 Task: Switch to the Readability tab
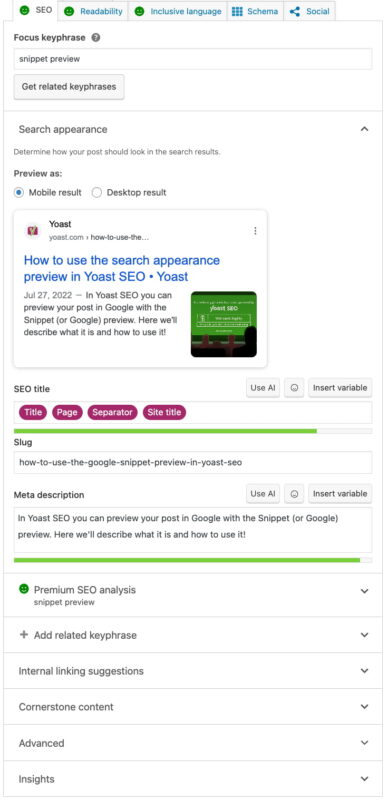[x=94, y=11]
